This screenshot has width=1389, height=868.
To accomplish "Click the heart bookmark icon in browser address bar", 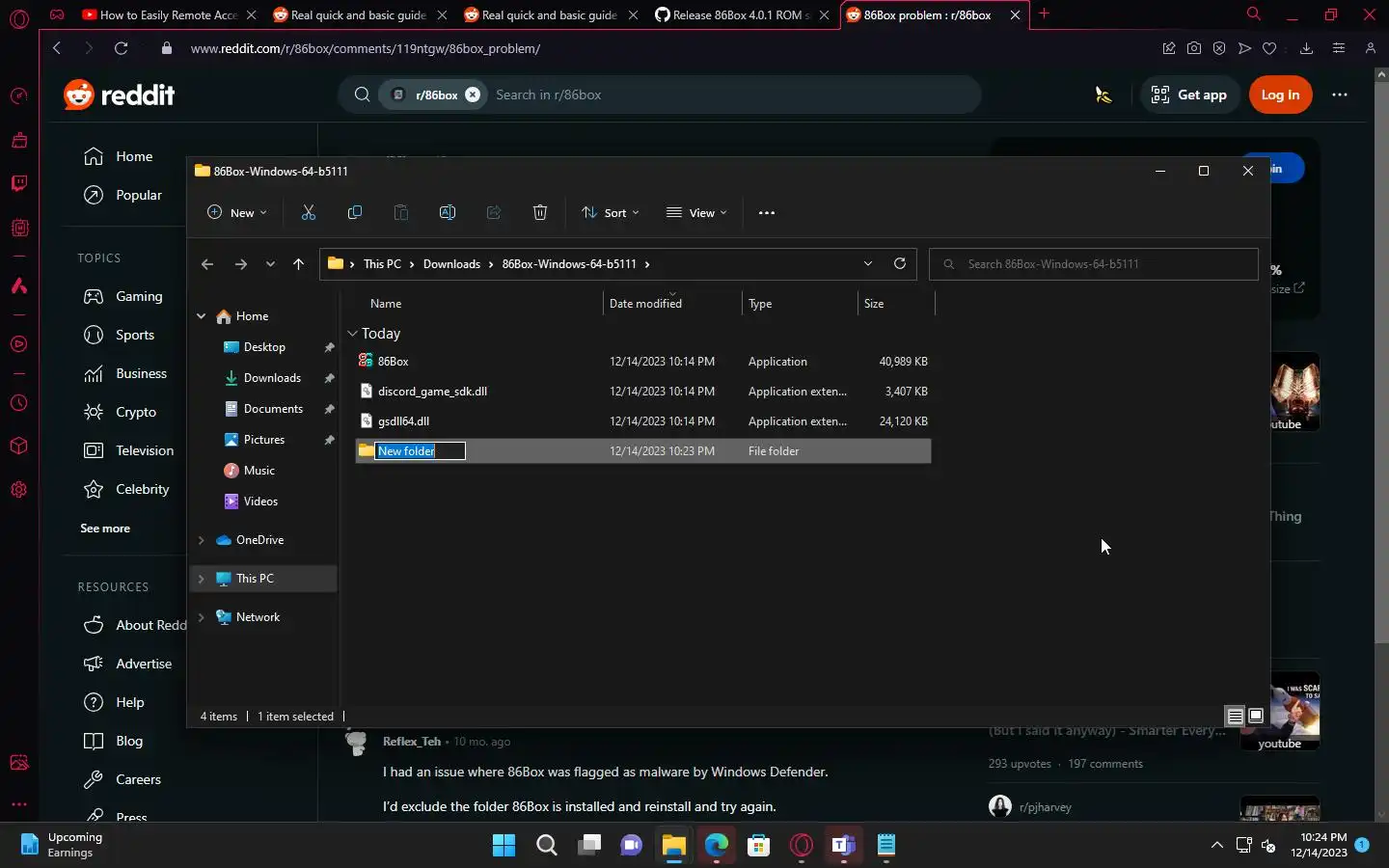I will (x=1269, y=48).
